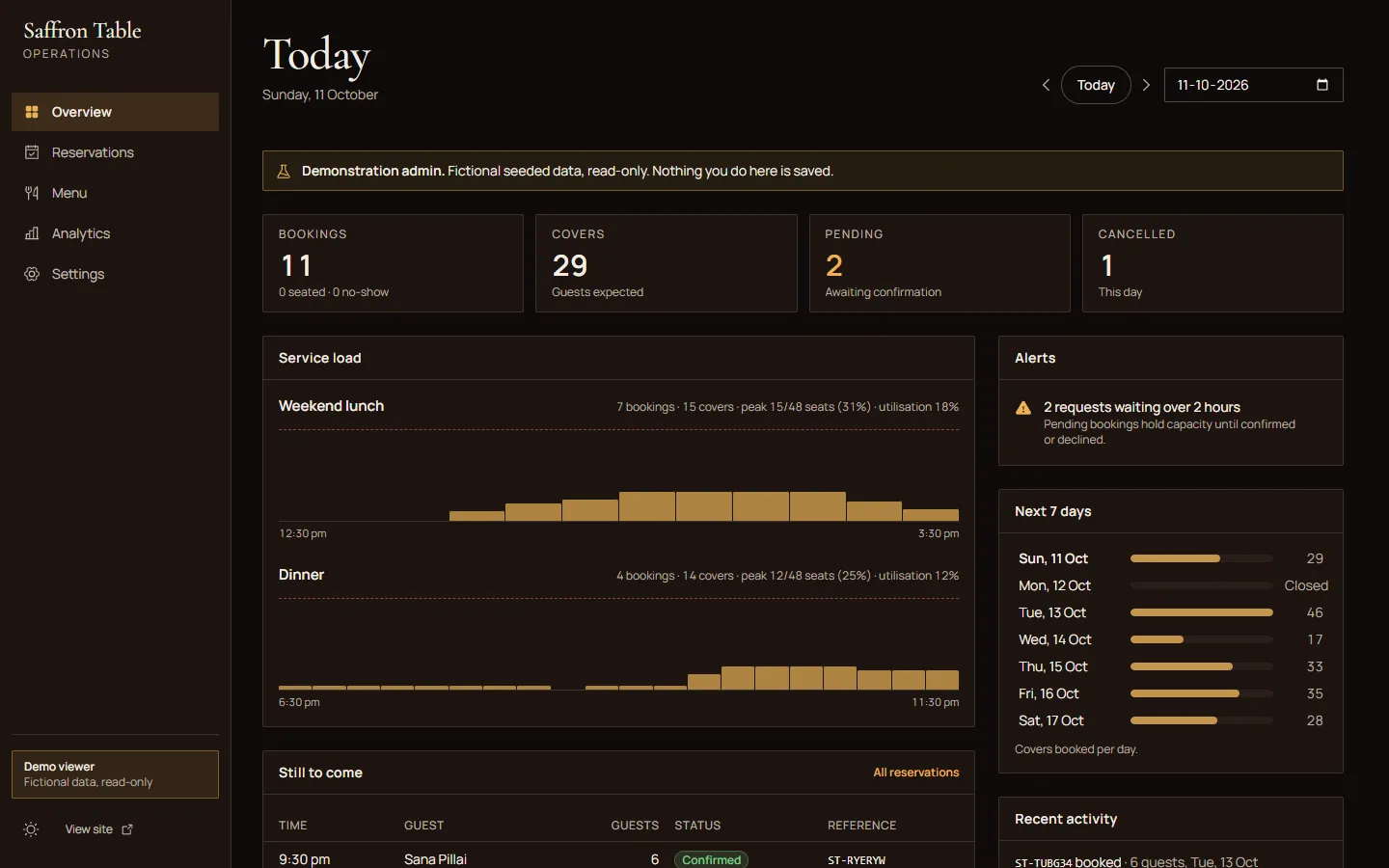Click guest name Sana Pillai
The image size is (1389, 868).
click(435, 859)
